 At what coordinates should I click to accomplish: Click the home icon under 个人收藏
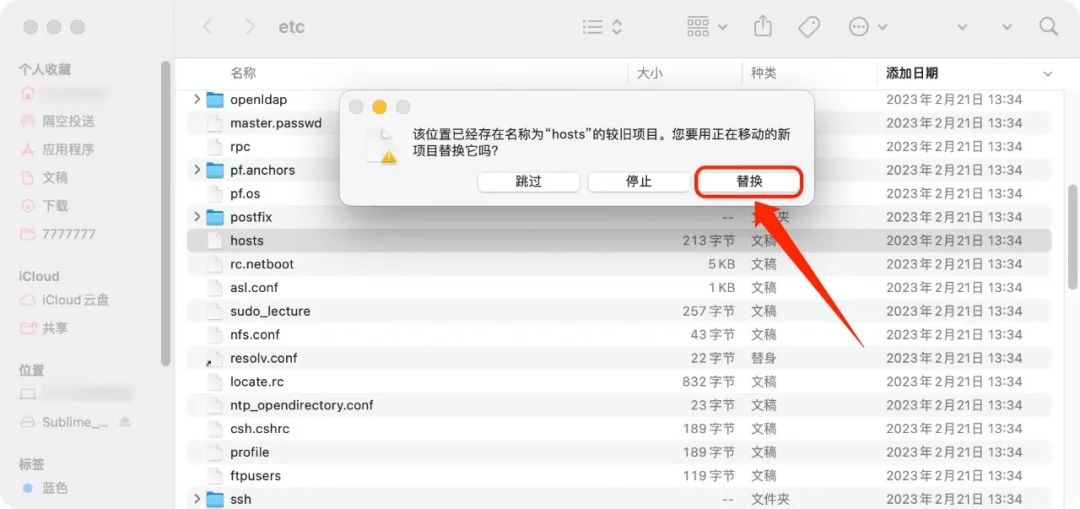[28, 93]
